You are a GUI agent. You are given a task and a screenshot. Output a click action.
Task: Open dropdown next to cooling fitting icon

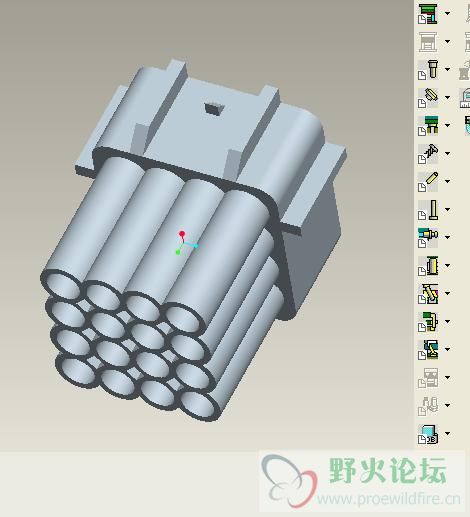click(447, 237)
